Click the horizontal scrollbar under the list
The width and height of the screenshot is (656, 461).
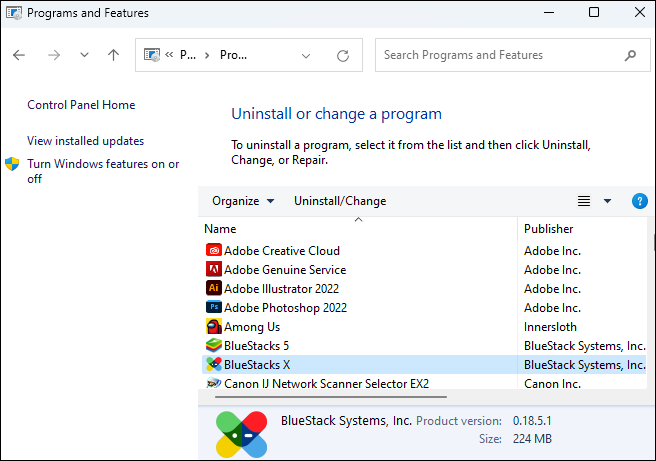click(x=331, y=397)
